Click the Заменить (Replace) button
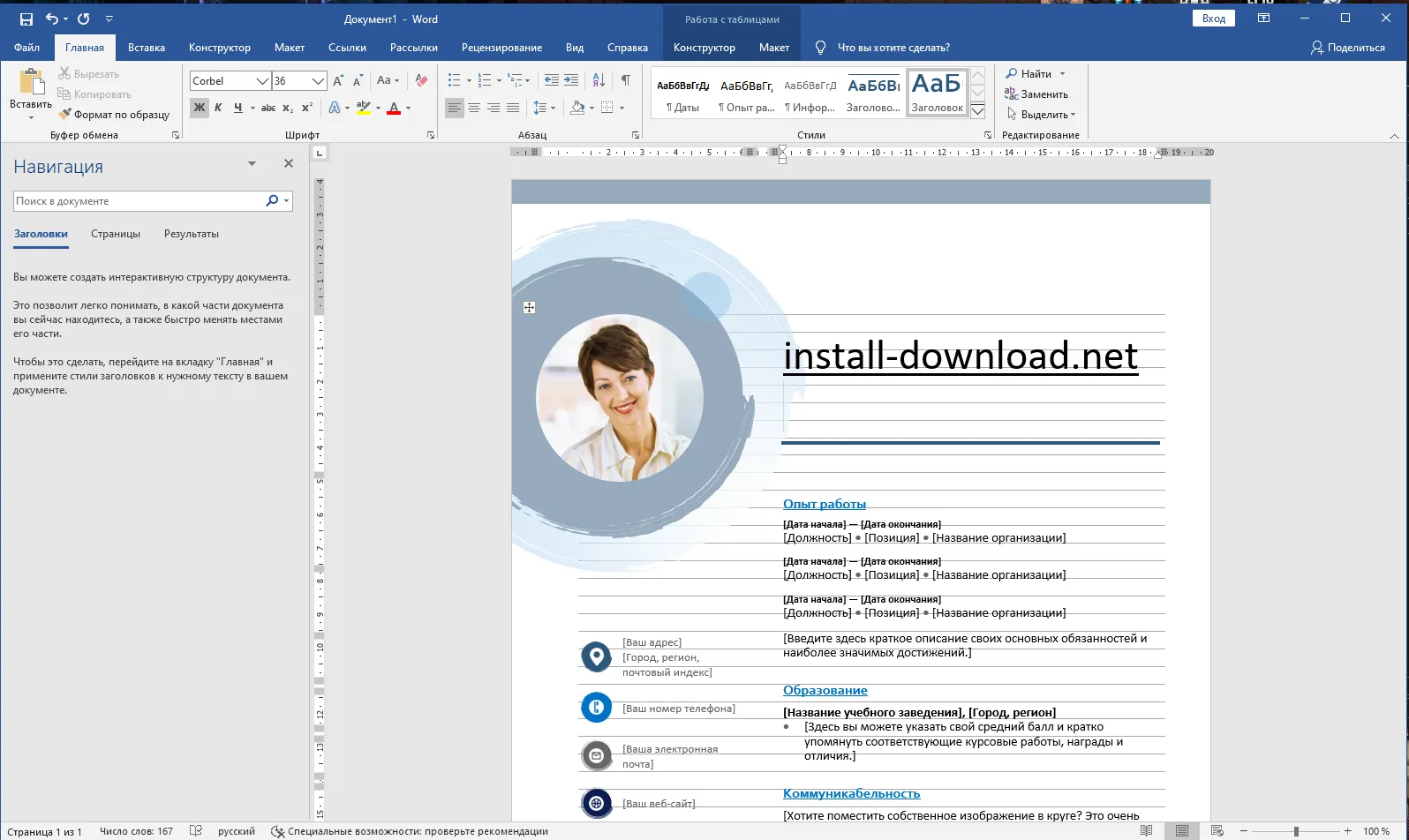Viewport: 1409px width, 840px height. coord(1036,94)
